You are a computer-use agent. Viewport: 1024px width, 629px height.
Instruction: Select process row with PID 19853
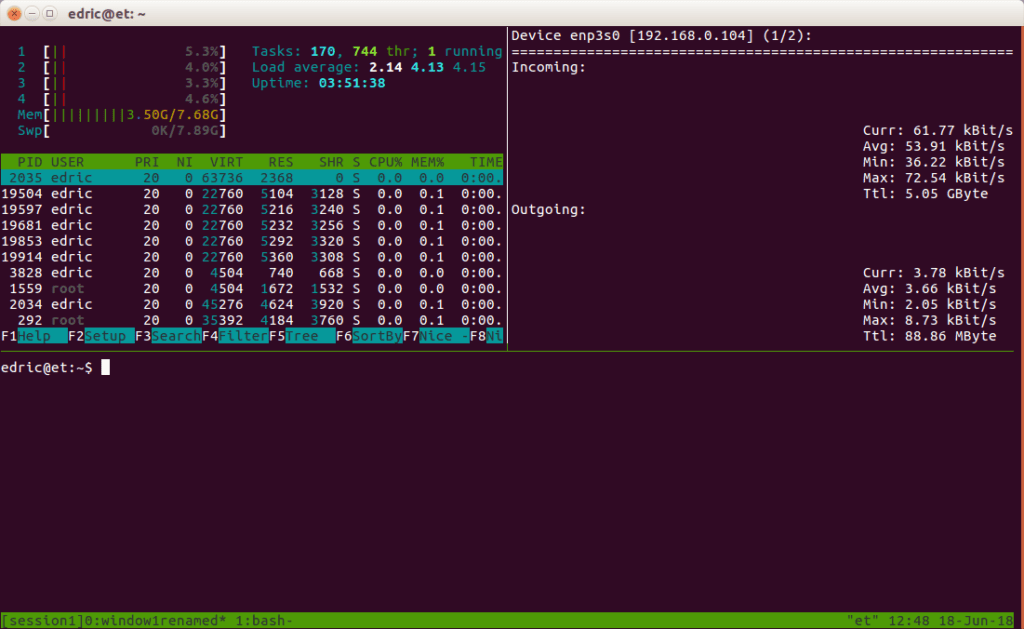(x=252, y=241)
